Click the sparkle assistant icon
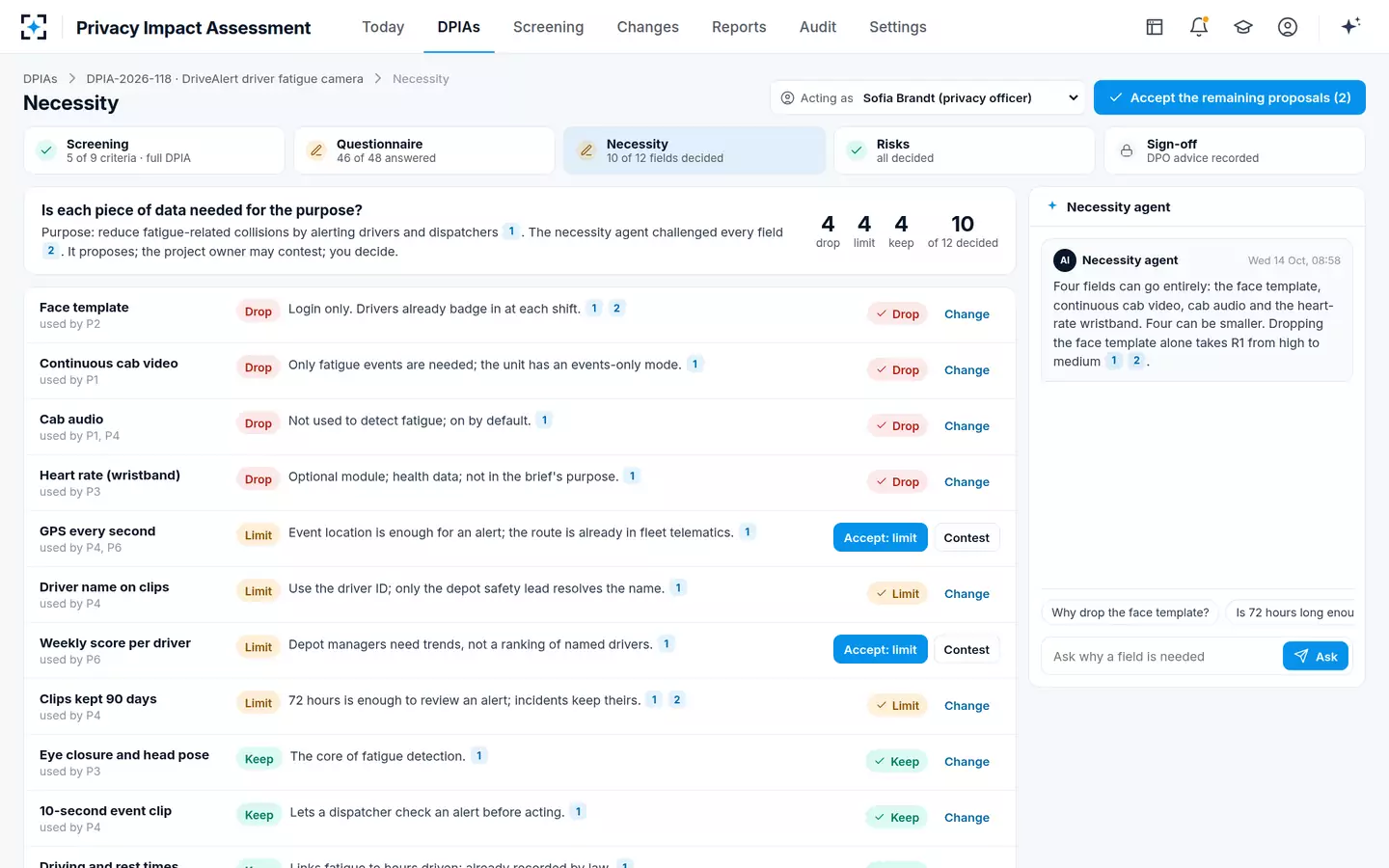The image size is (1389, 868). click(1350, 26)
